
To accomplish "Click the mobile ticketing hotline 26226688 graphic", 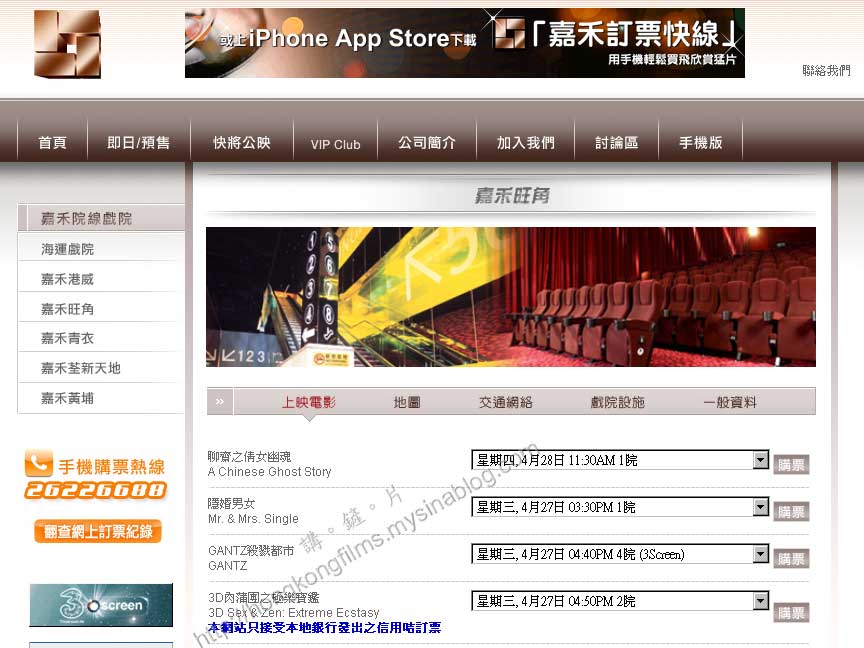I will click(96, 476).
